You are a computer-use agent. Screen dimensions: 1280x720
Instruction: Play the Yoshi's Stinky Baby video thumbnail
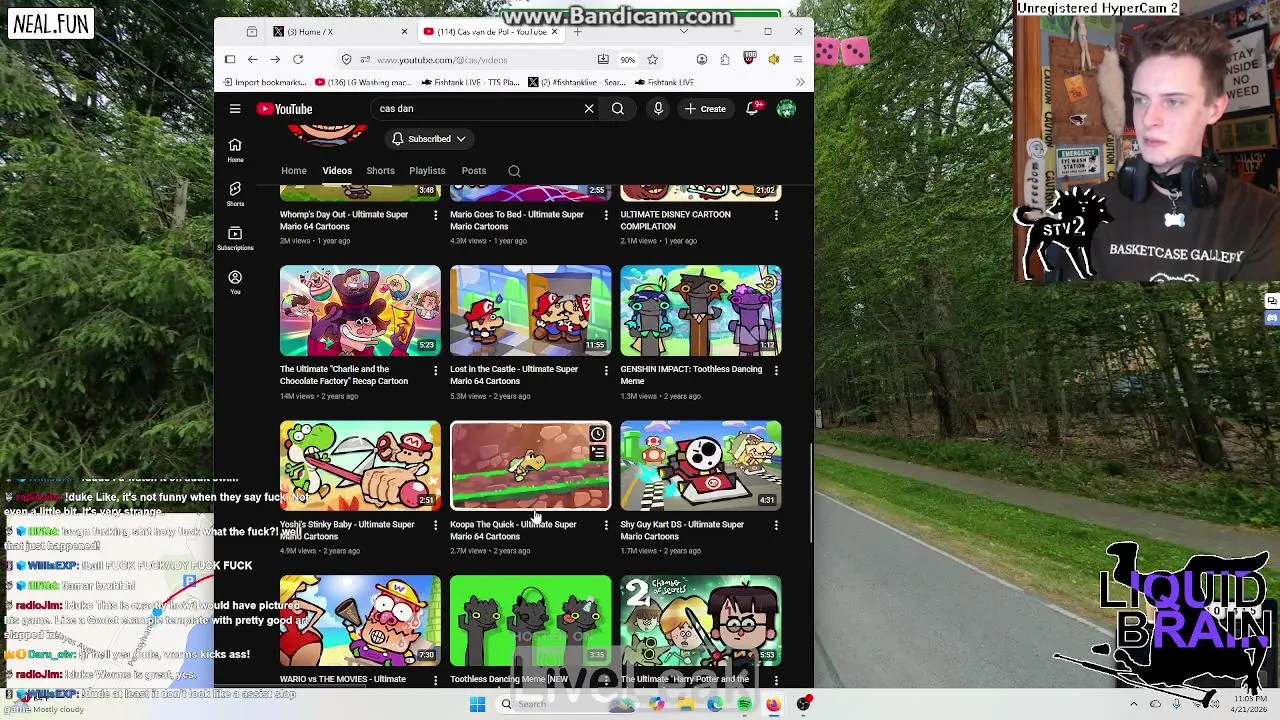coord(360,466)
